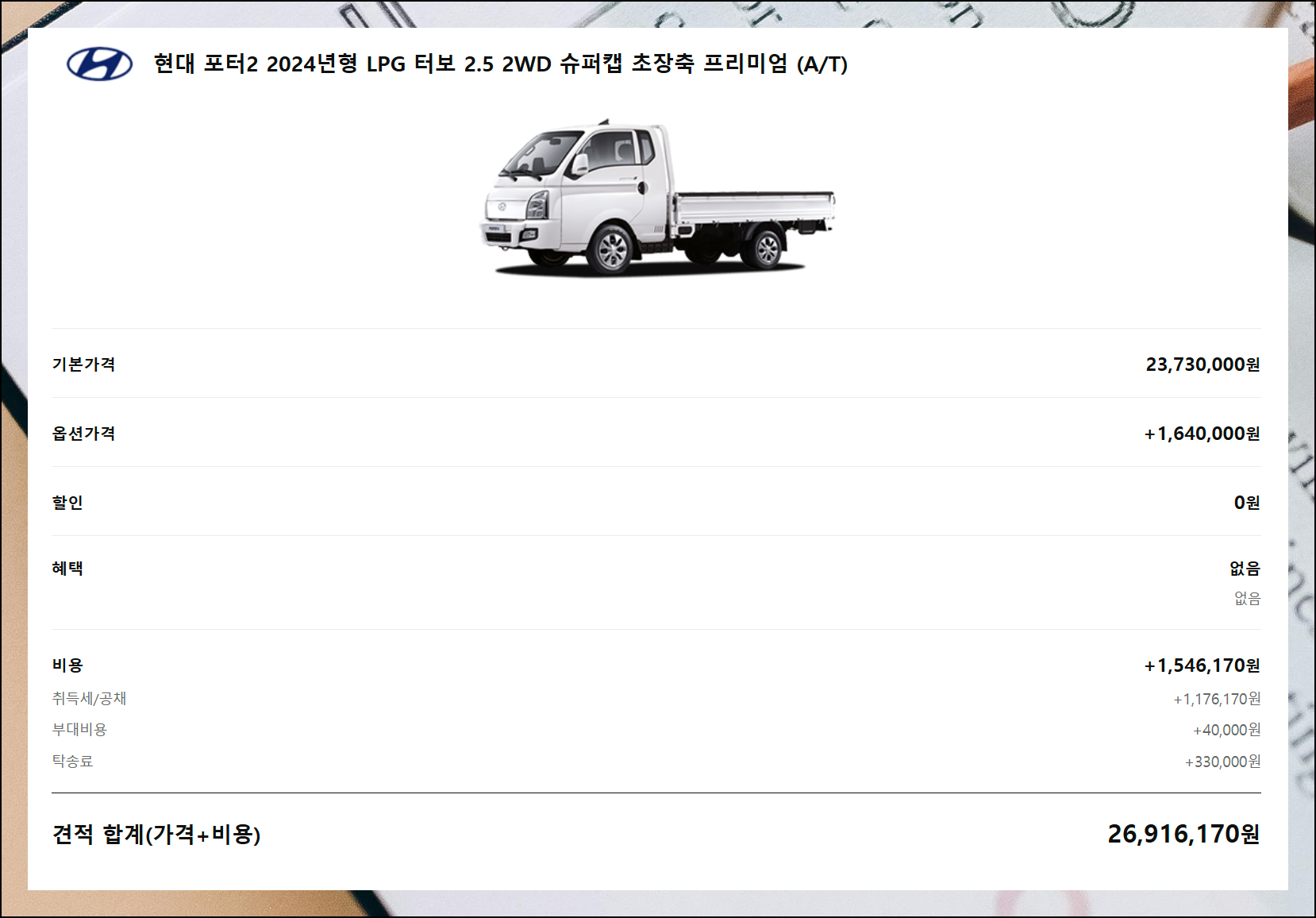Image resolution: width=1316 pixels, height=918 pixels.
Task: Click the cost total +1,546,170원
Action: pos(1202,665)
